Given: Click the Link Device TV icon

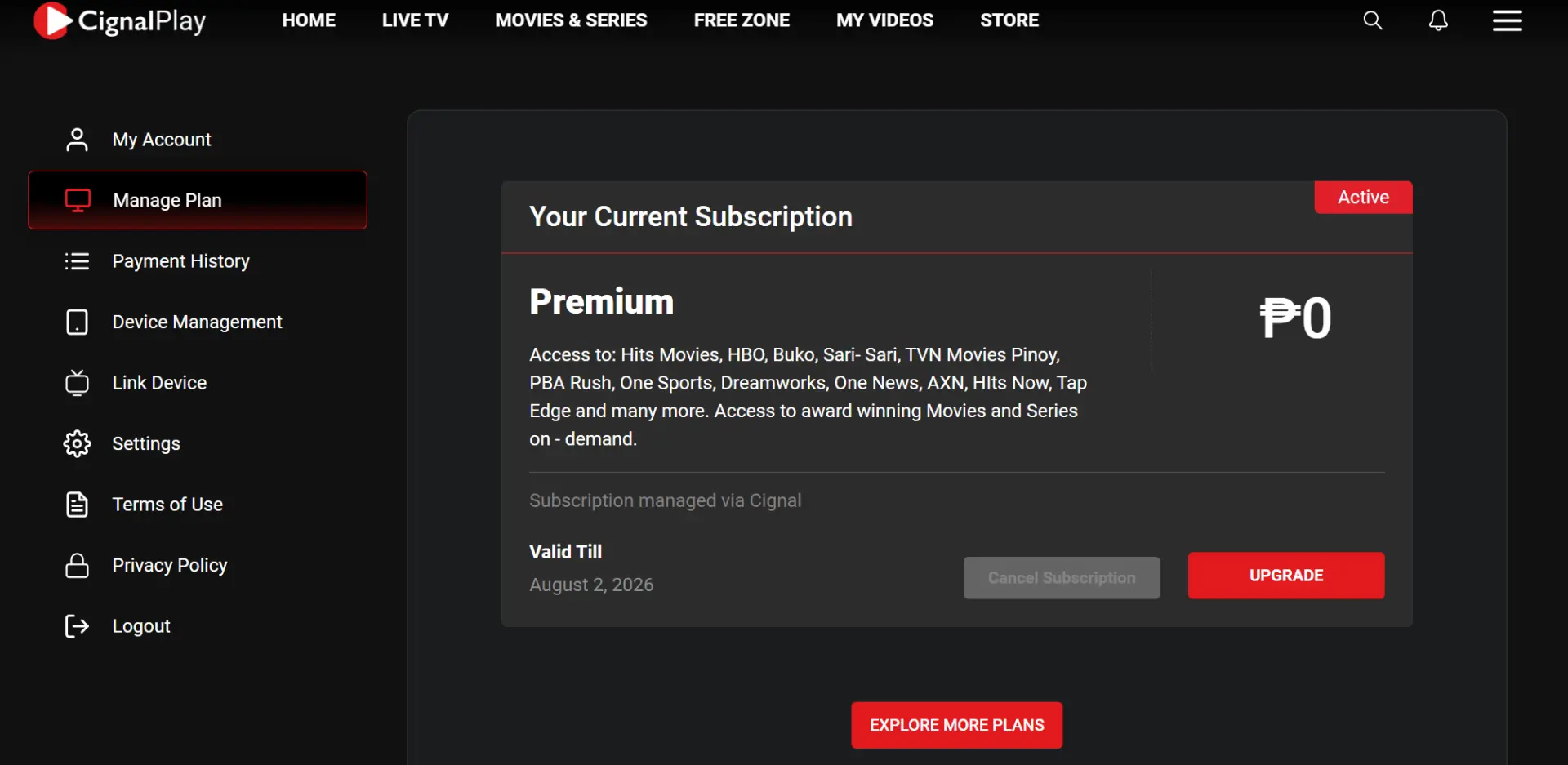Looking at the screenshot, I should tap(77, 382).
